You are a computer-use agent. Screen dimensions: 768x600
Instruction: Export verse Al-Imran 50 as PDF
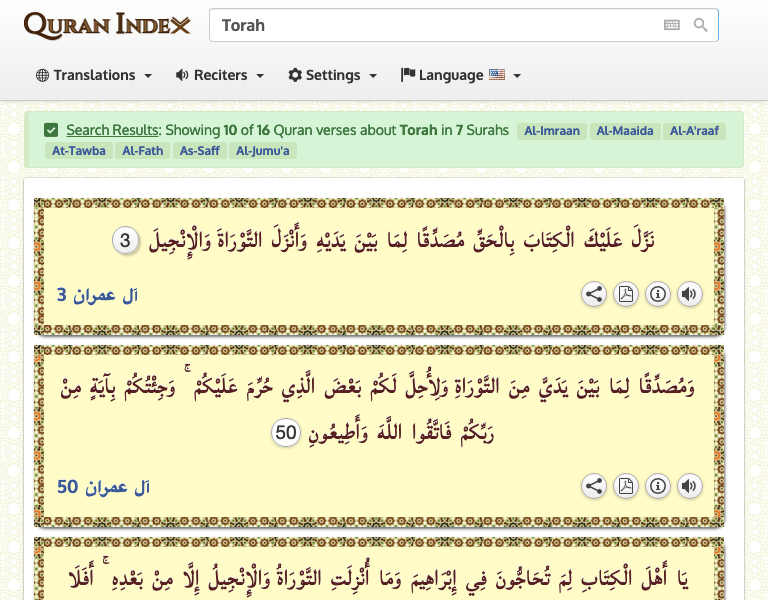(626, 486)
